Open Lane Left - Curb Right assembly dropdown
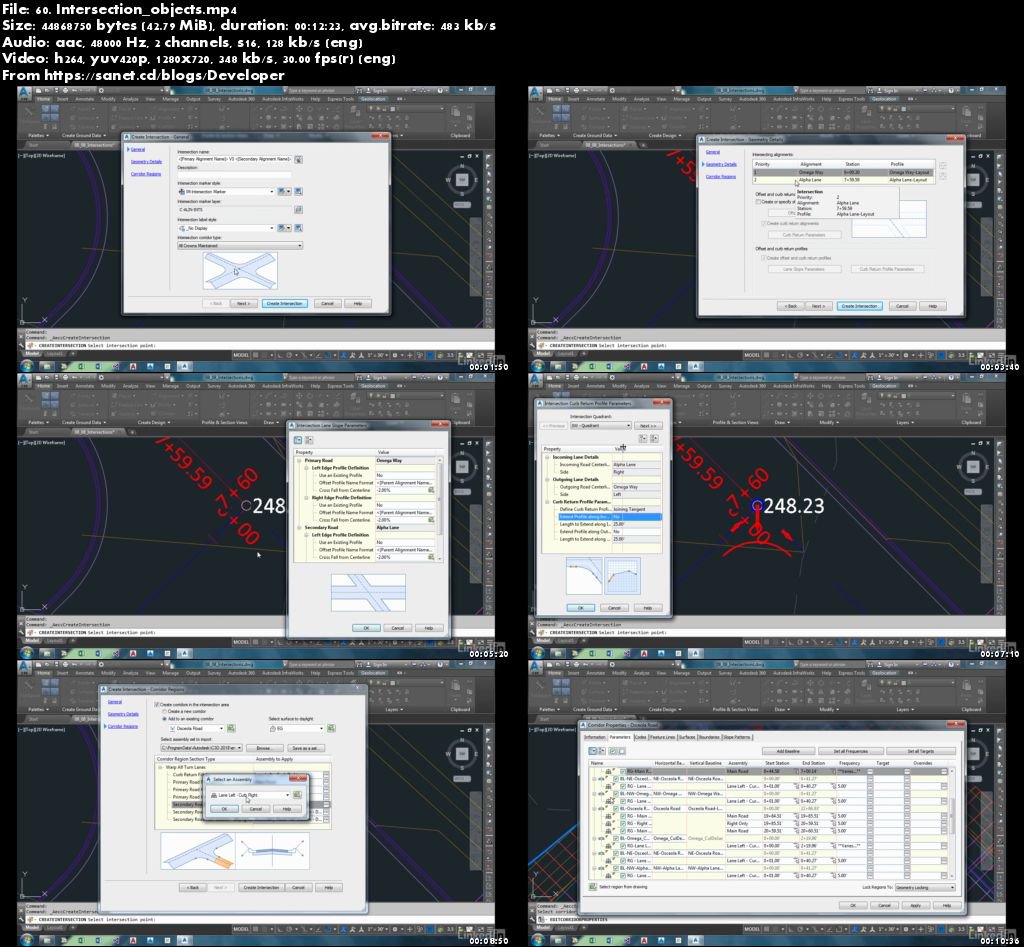This screenshot has height=947, width=1024. pos(250,795)
